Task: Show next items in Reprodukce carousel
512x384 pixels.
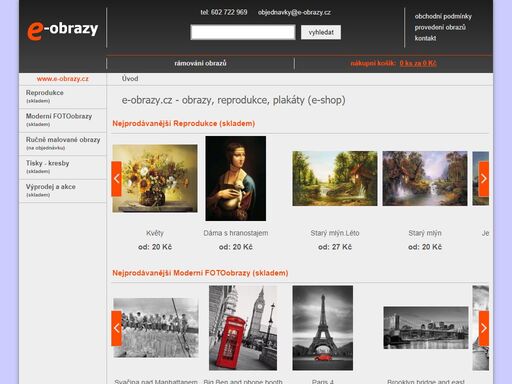Action: click(x=484, y=179)
